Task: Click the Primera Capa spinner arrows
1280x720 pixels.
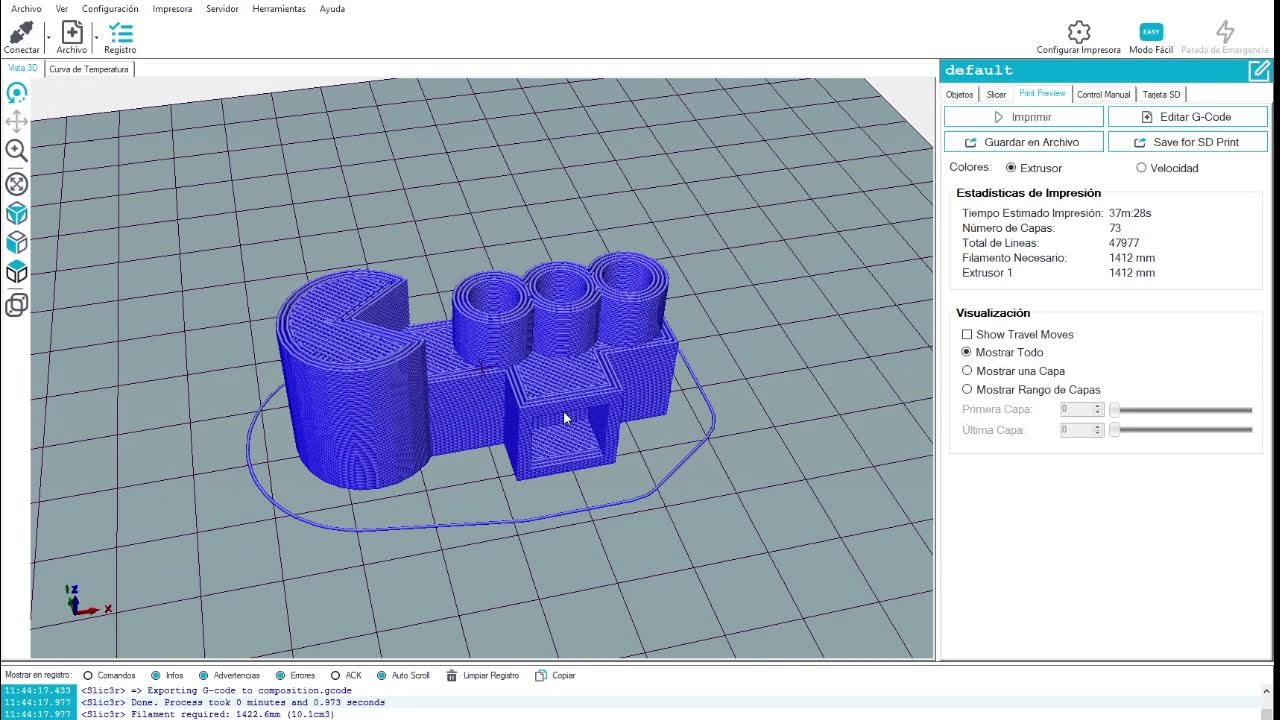Action: pos(1098,409)
